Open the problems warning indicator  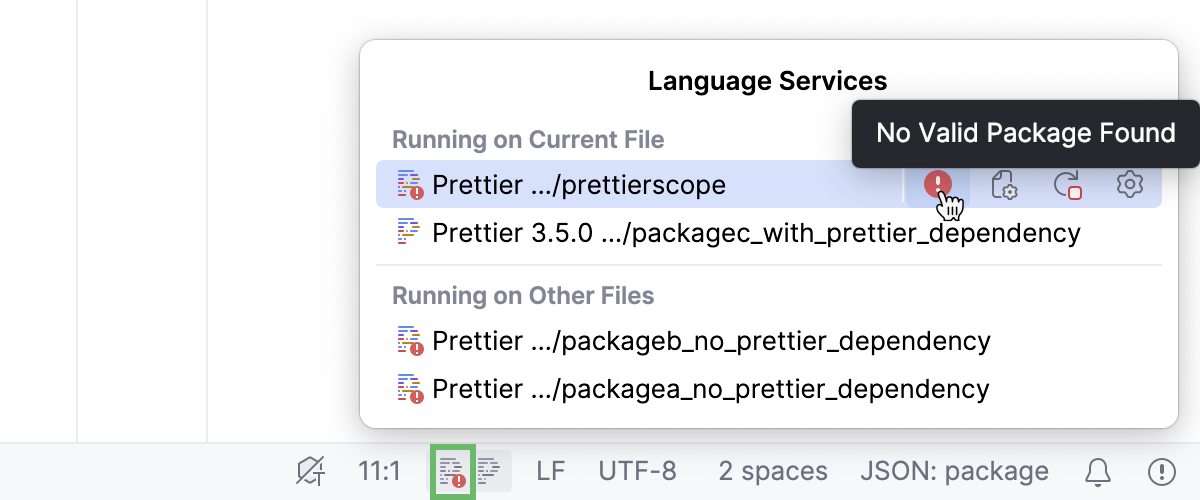[x=1161, y=471]
